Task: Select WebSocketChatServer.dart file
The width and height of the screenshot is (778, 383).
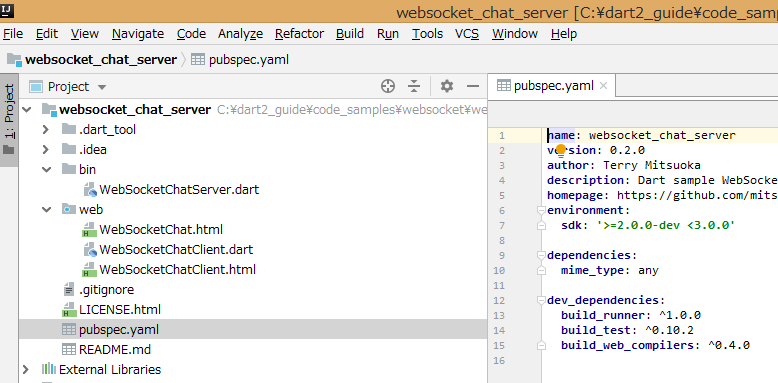Action: 179,190
